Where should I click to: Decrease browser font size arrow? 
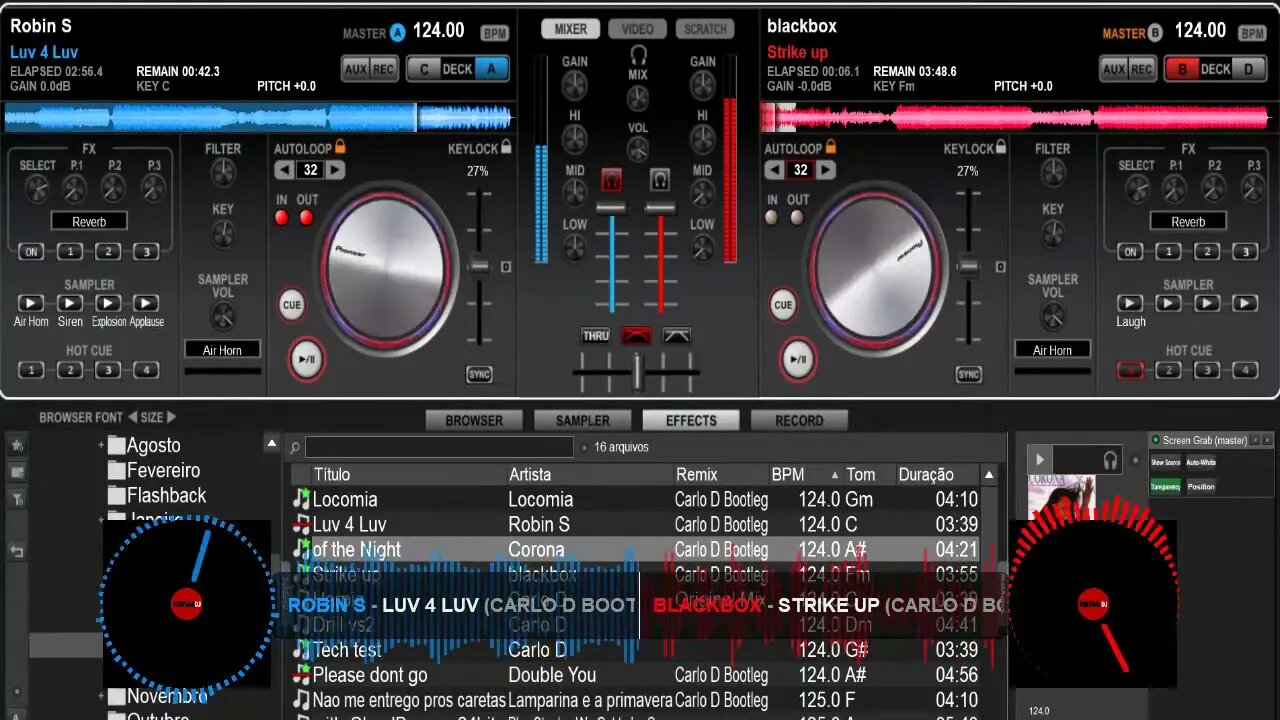pyautogui.click(x=131, y=417)
